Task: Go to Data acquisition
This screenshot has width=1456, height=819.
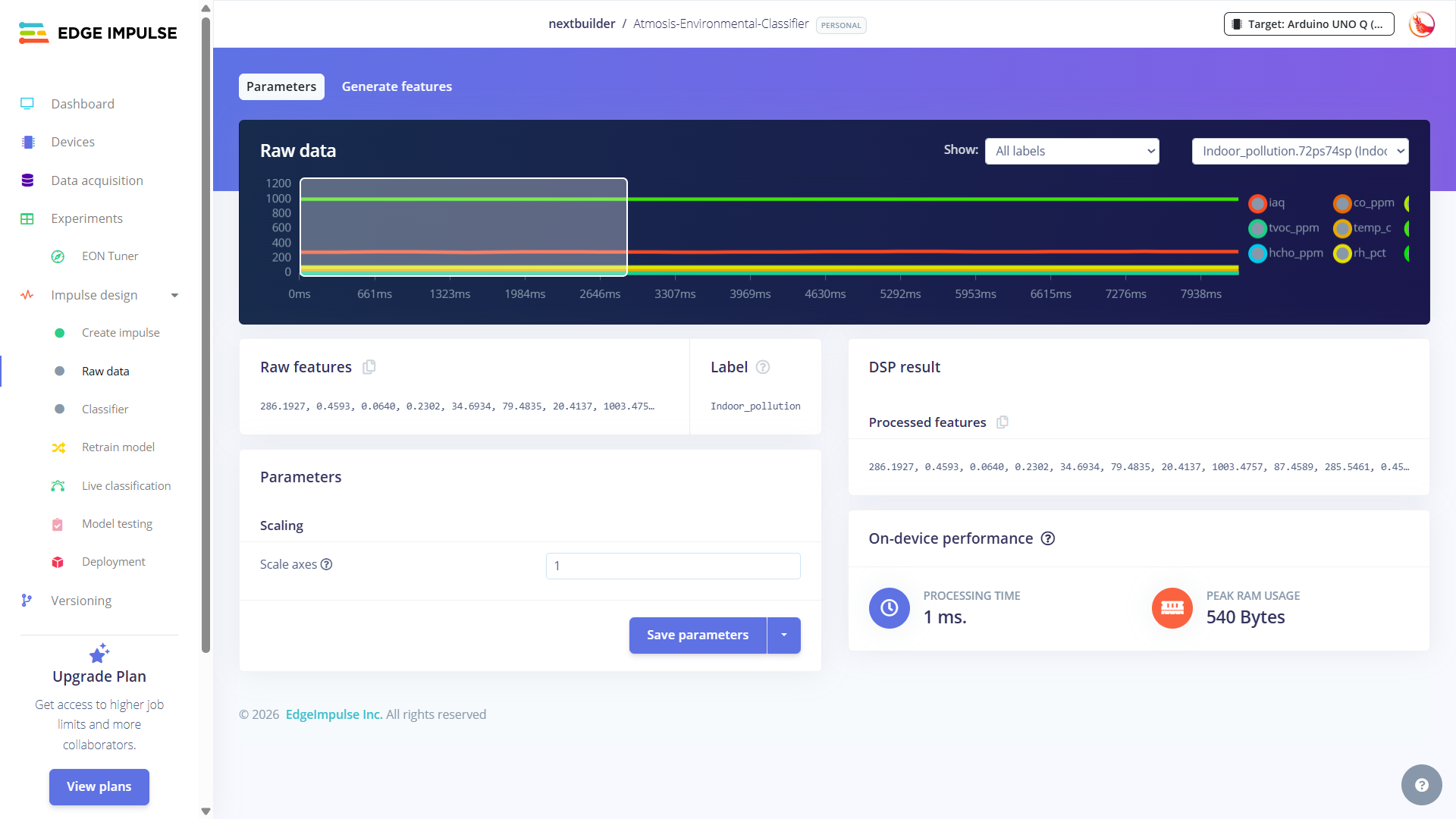Action: tap(97, 180)
